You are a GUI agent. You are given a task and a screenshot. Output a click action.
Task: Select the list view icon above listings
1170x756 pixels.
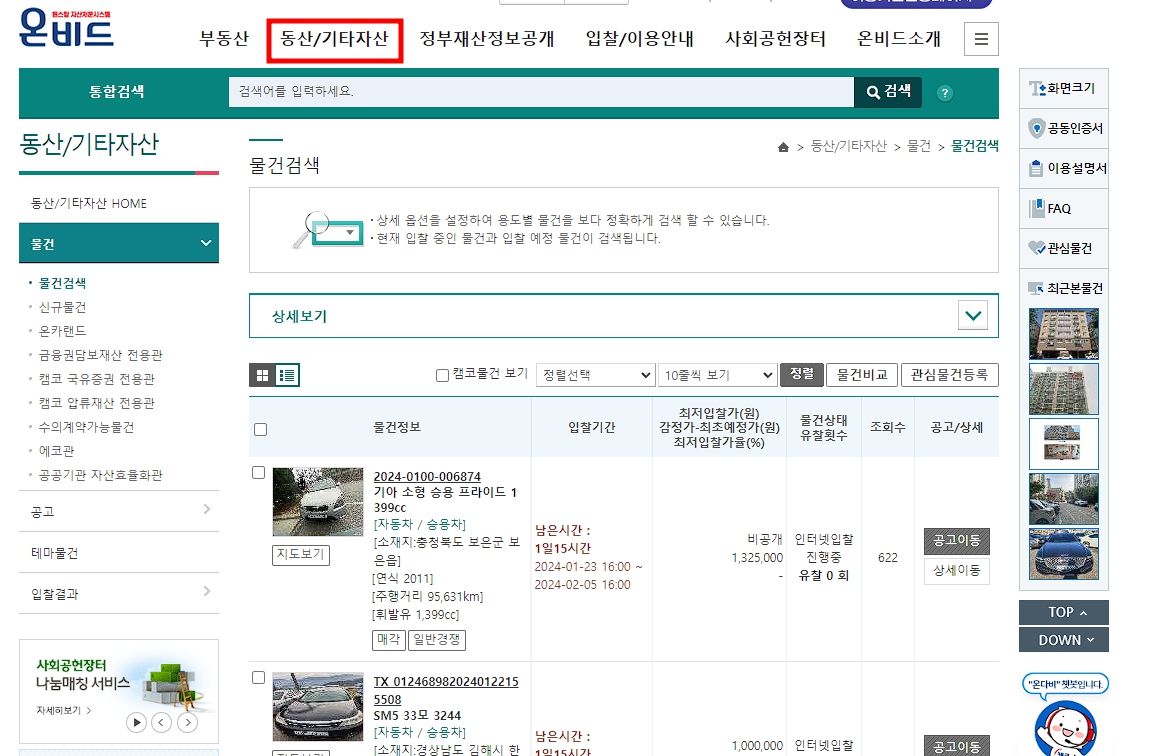287,375
